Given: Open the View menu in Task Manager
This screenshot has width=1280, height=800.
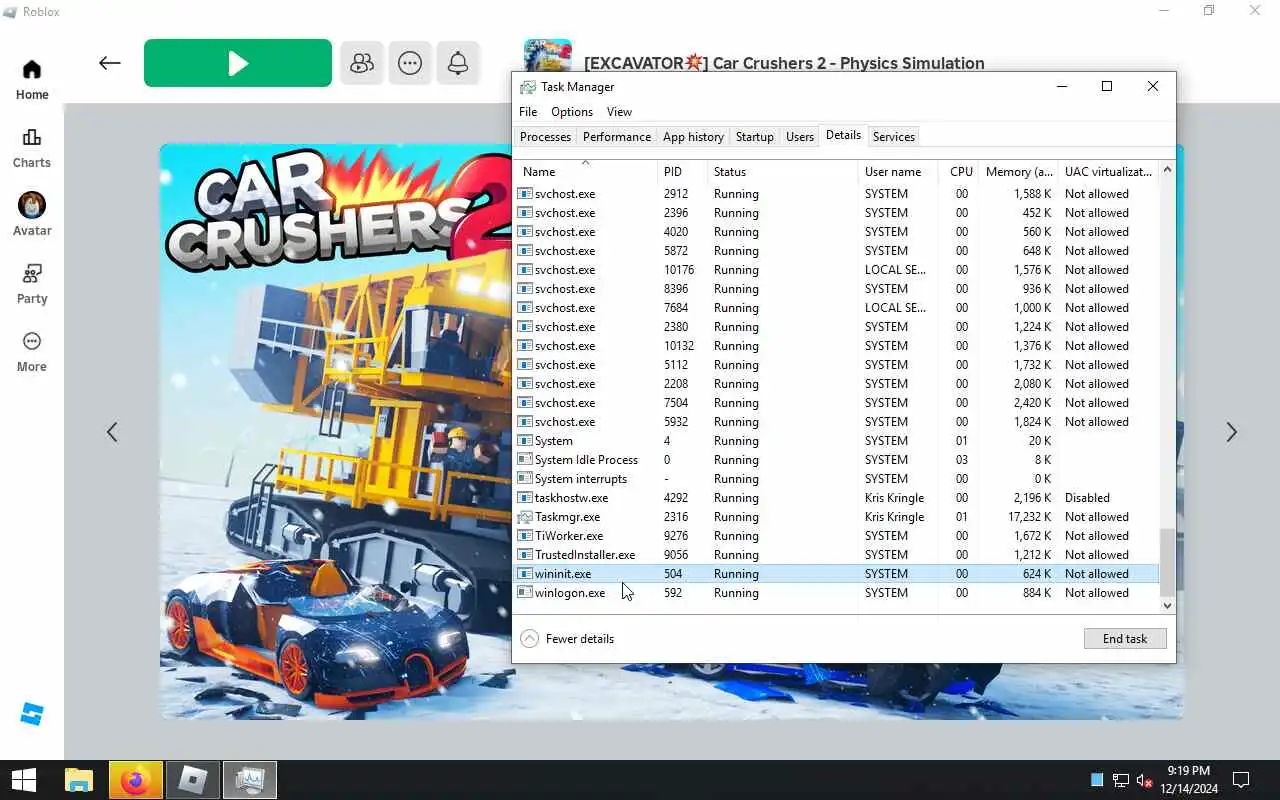Looking at the screenshot, I should [619, 112].
